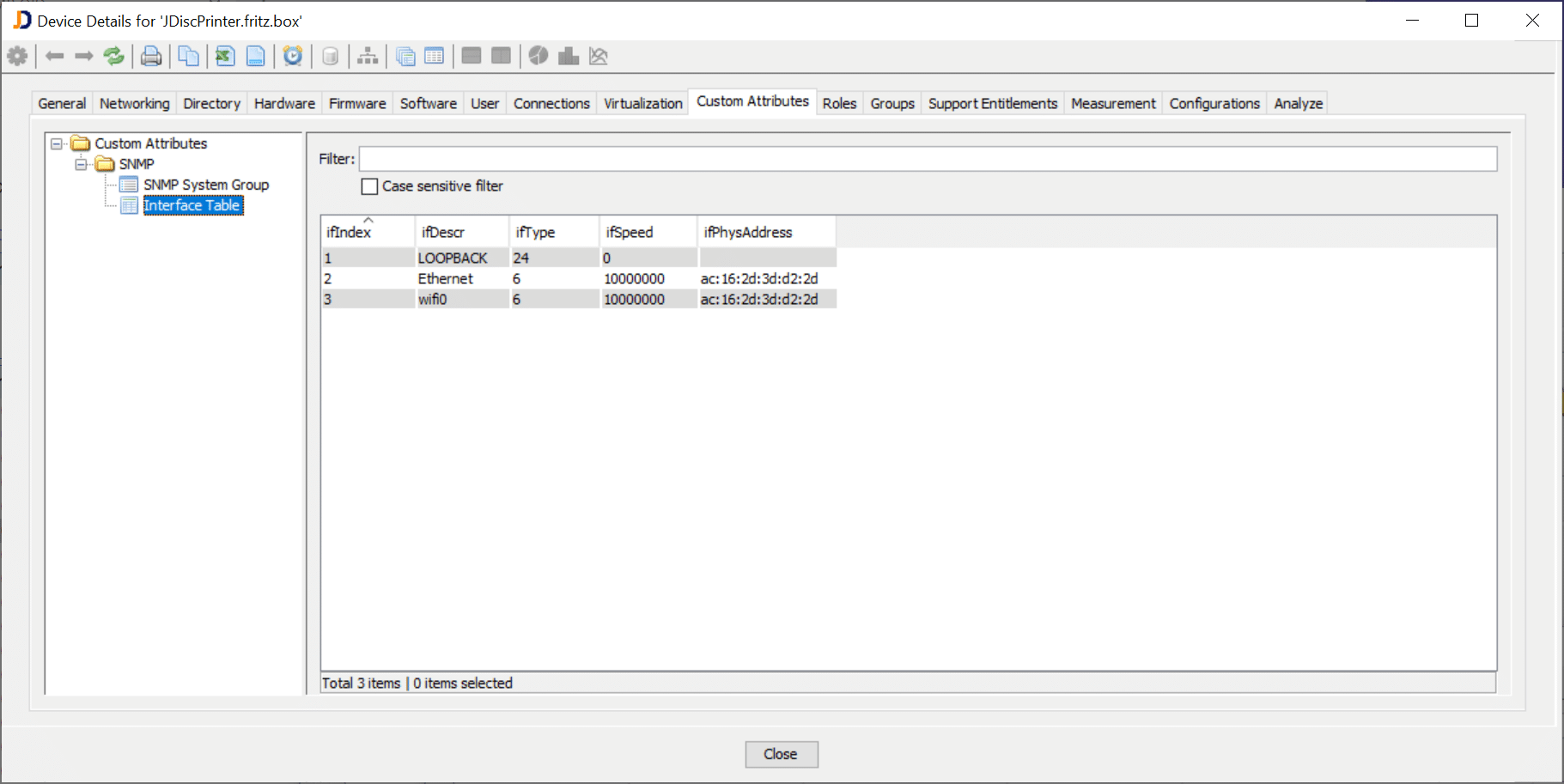
Task: Switch to the Networking tab
Action: tap(134, 102)
